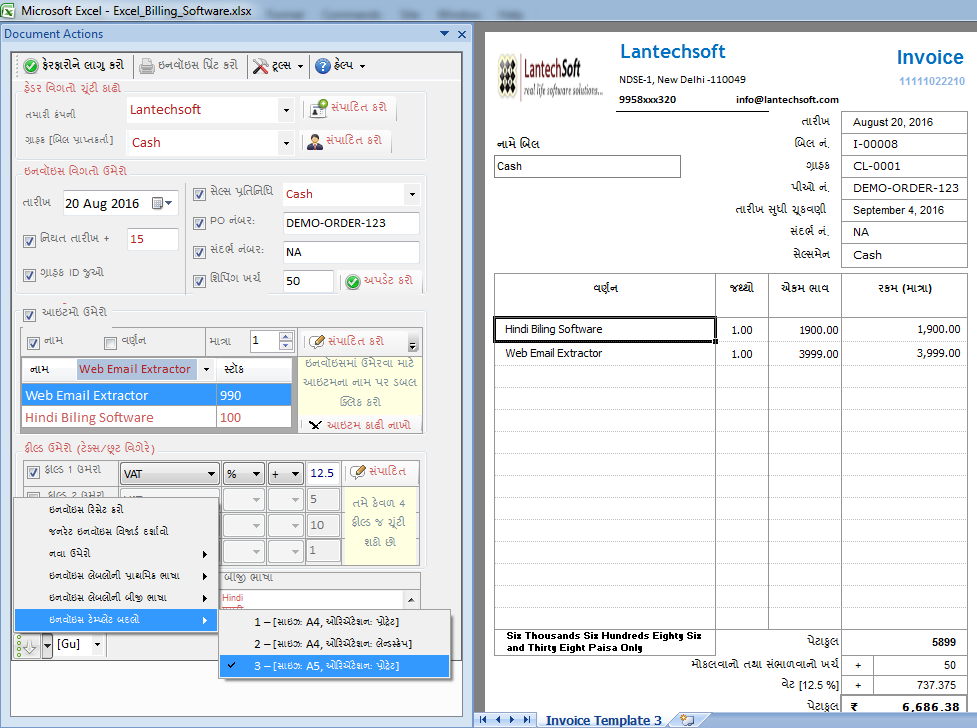977x728 pixels.
Task: Click the due days field showing 15
Action: click(x=153, y=239)
